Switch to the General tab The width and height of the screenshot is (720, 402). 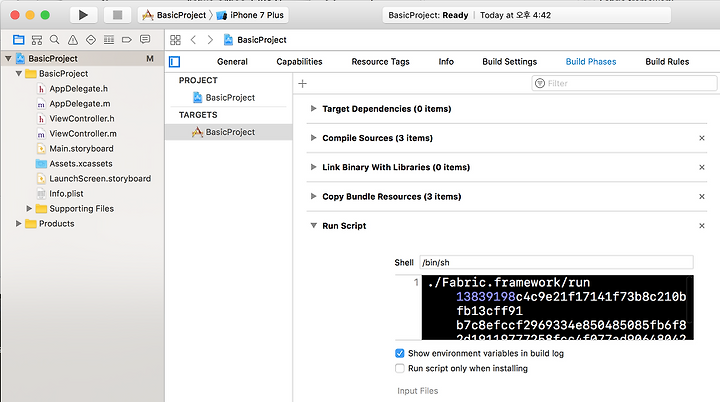(232, 62)
